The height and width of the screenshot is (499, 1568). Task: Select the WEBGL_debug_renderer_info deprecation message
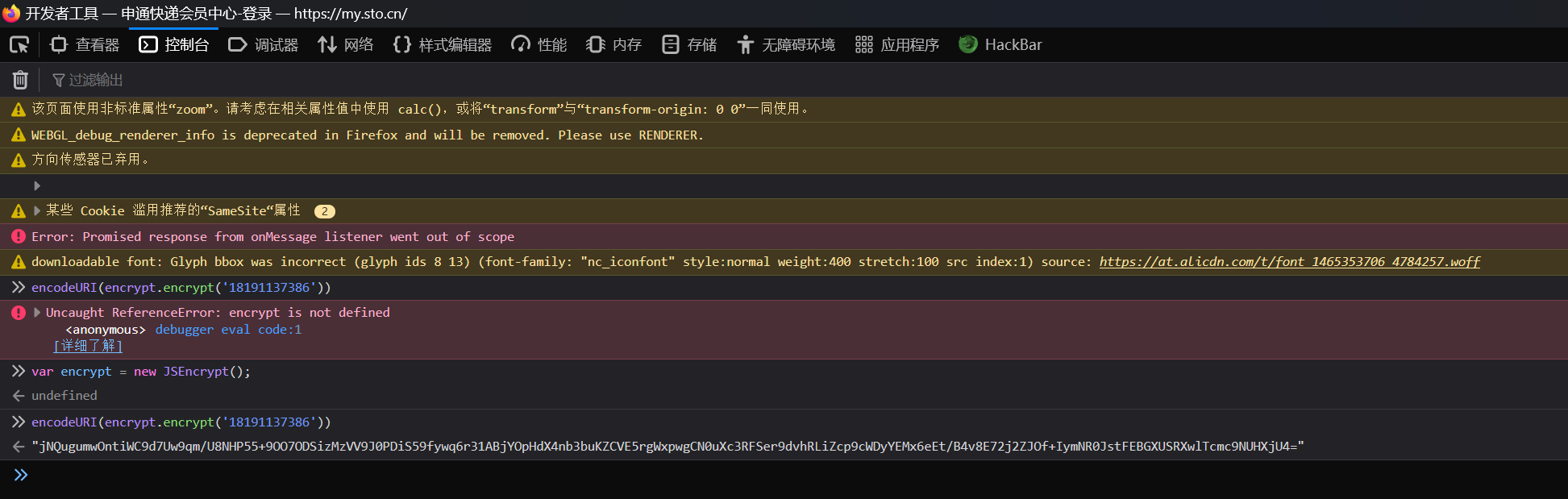tap(368, 135)
